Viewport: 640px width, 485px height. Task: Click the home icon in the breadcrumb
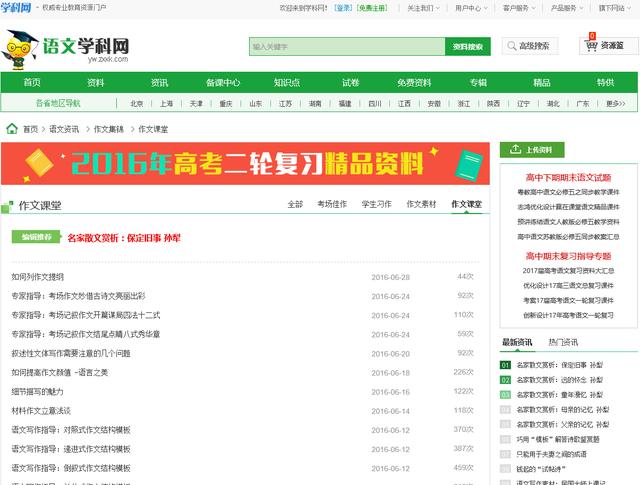point(11,129)
